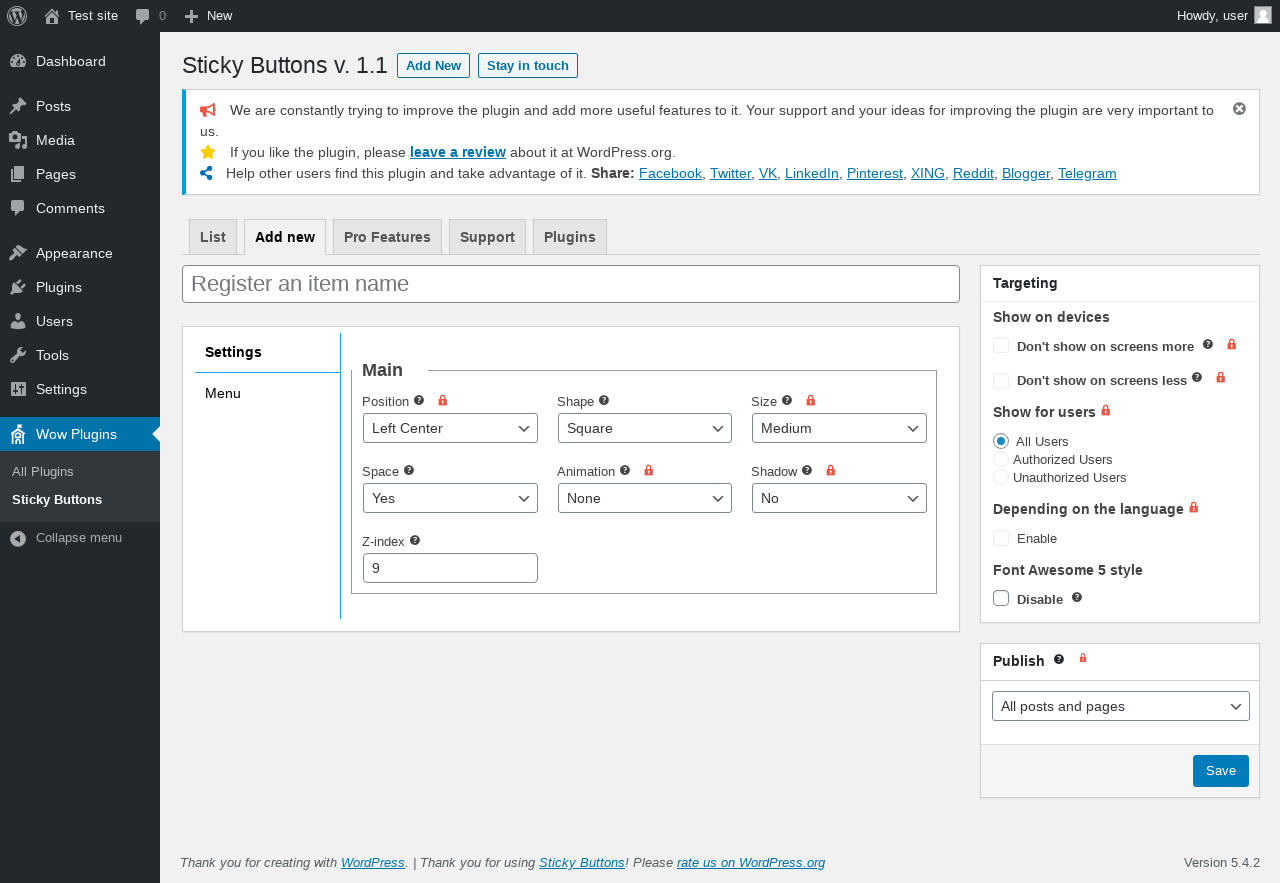Click the Add New button by title

click(433, 65)
